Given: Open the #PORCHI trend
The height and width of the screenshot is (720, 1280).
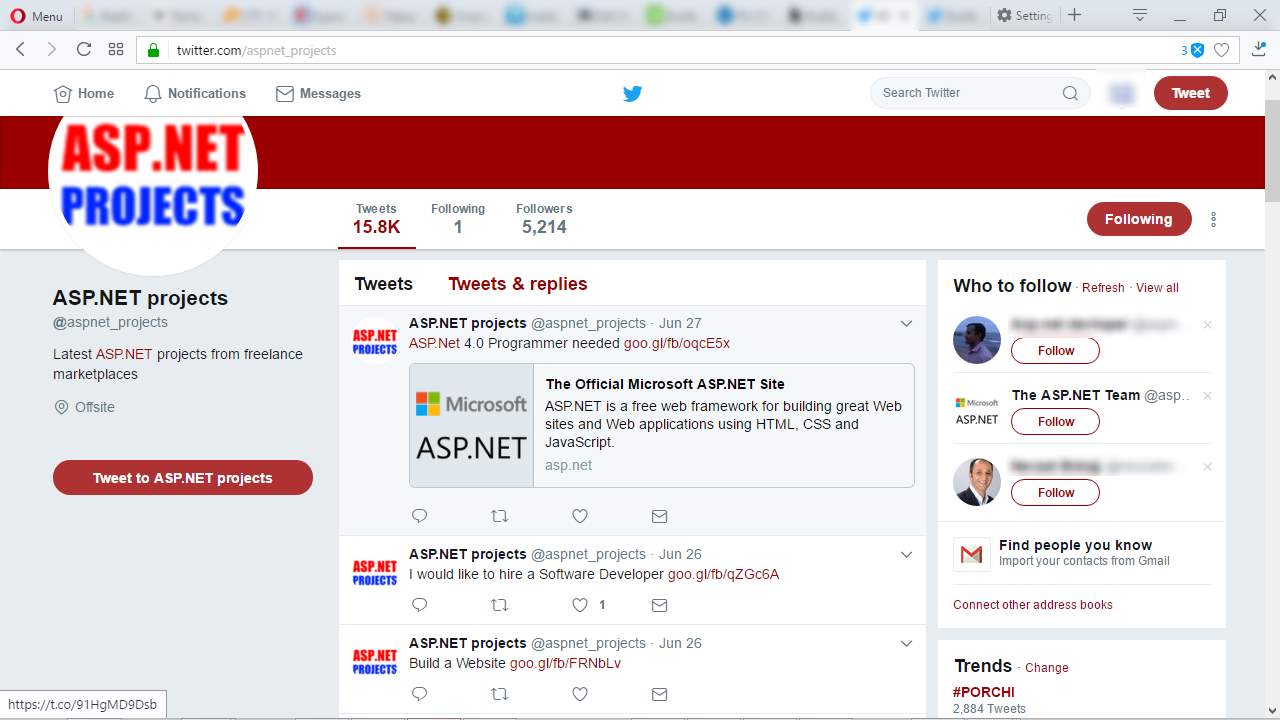Looking at the screenshot, I should pos(984,692).
